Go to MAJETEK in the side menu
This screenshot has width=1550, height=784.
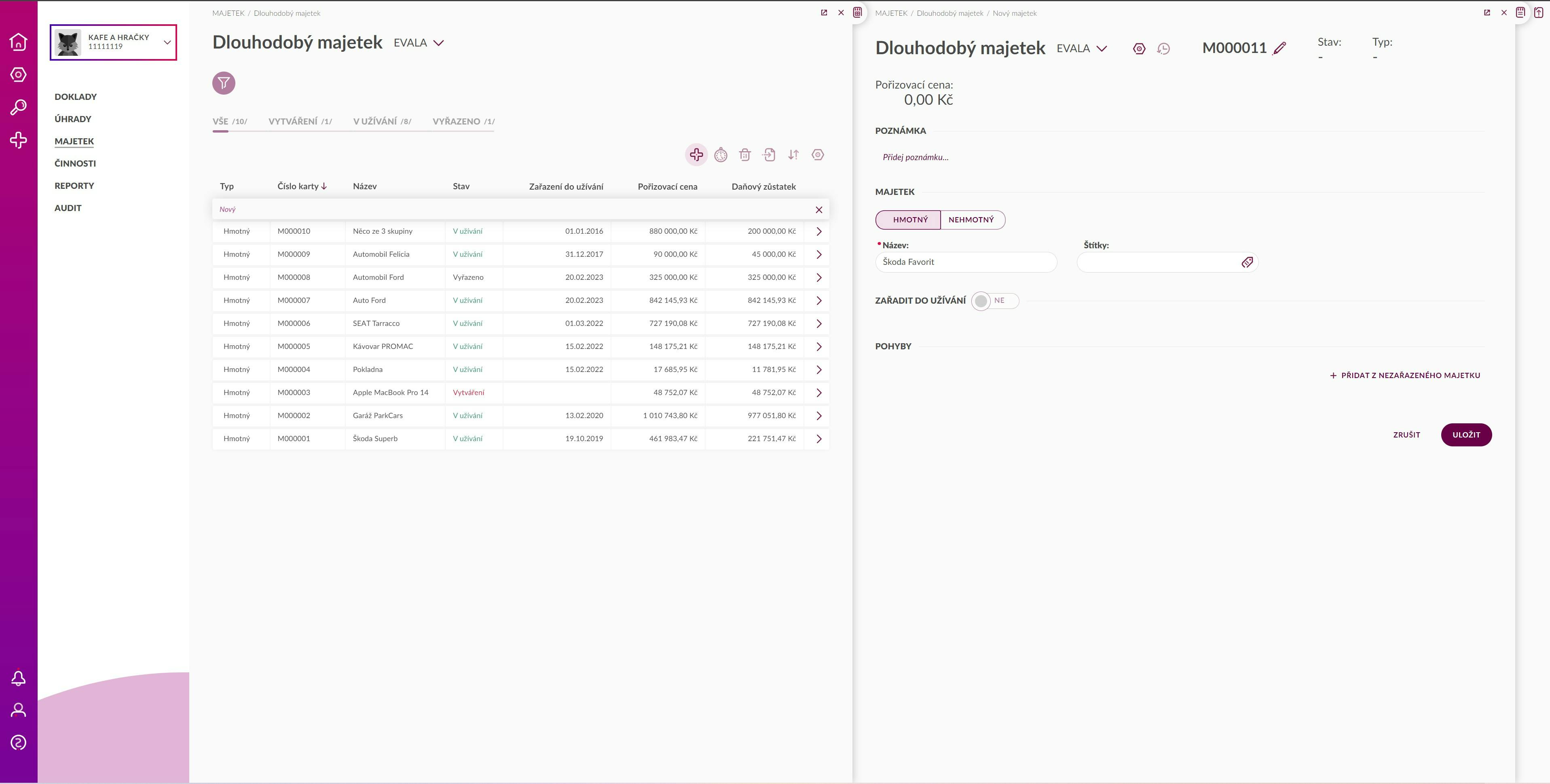[x=75, y=142]
